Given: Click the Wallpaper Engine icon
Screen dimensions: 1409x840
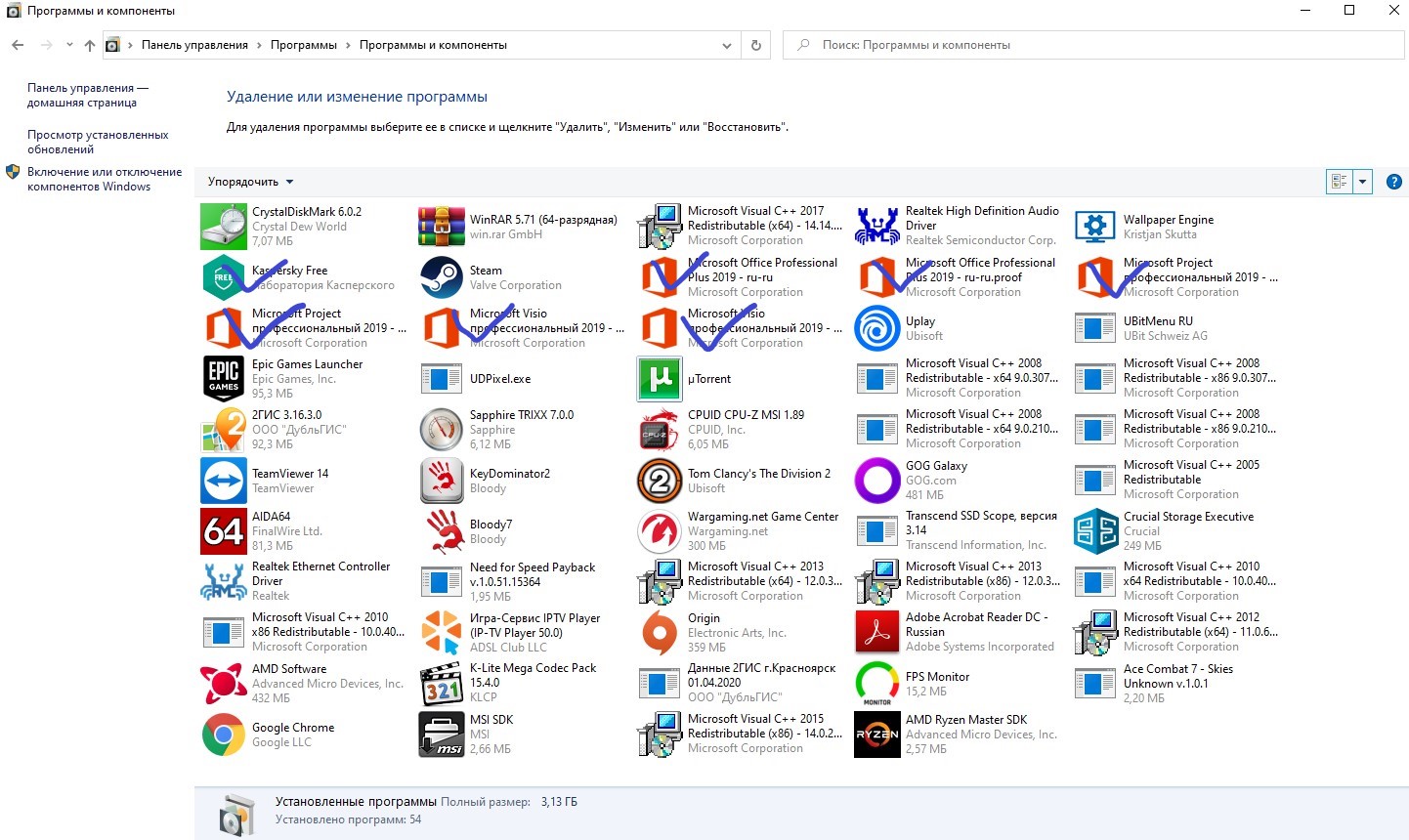Looking at the screenshot, I should coord(1095,227).
